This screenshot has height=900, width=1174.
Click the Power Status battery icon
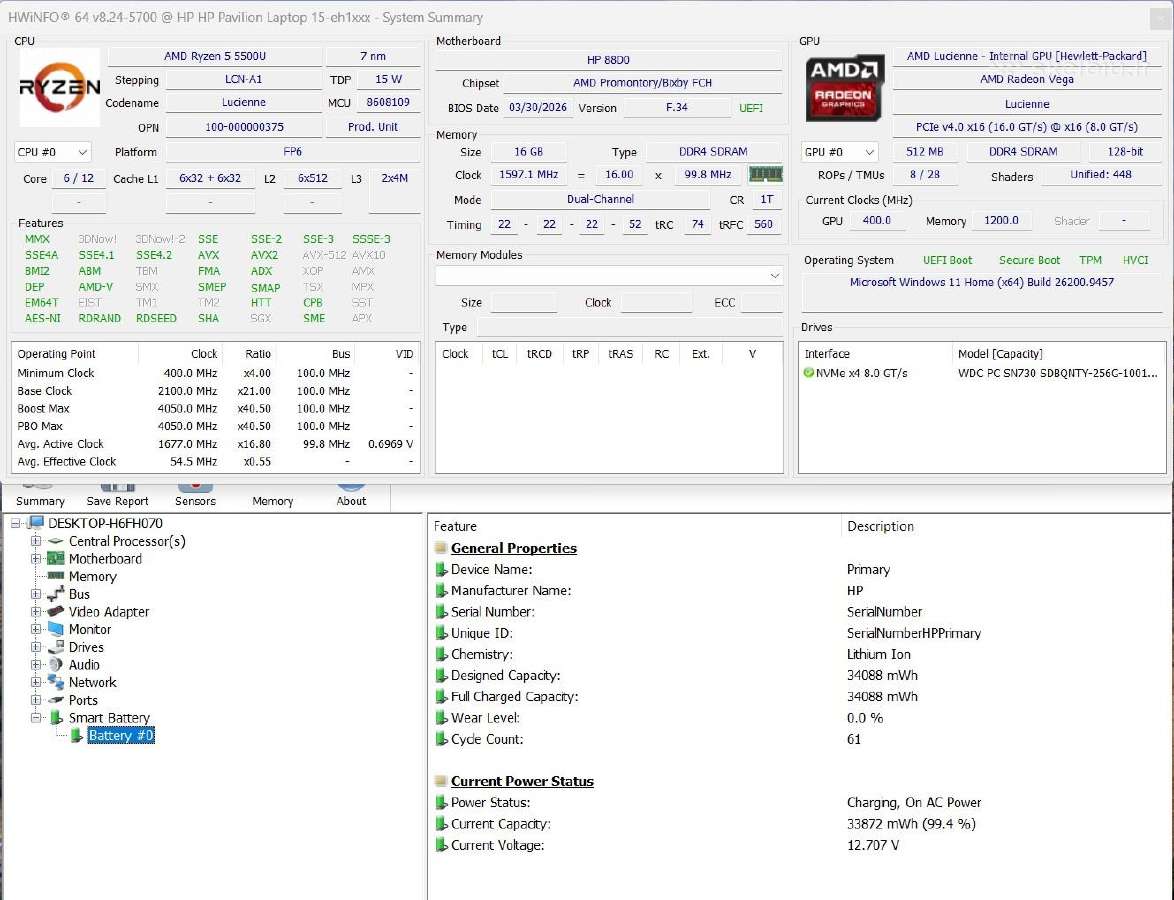pyautogui.click(x=441, y=802)
